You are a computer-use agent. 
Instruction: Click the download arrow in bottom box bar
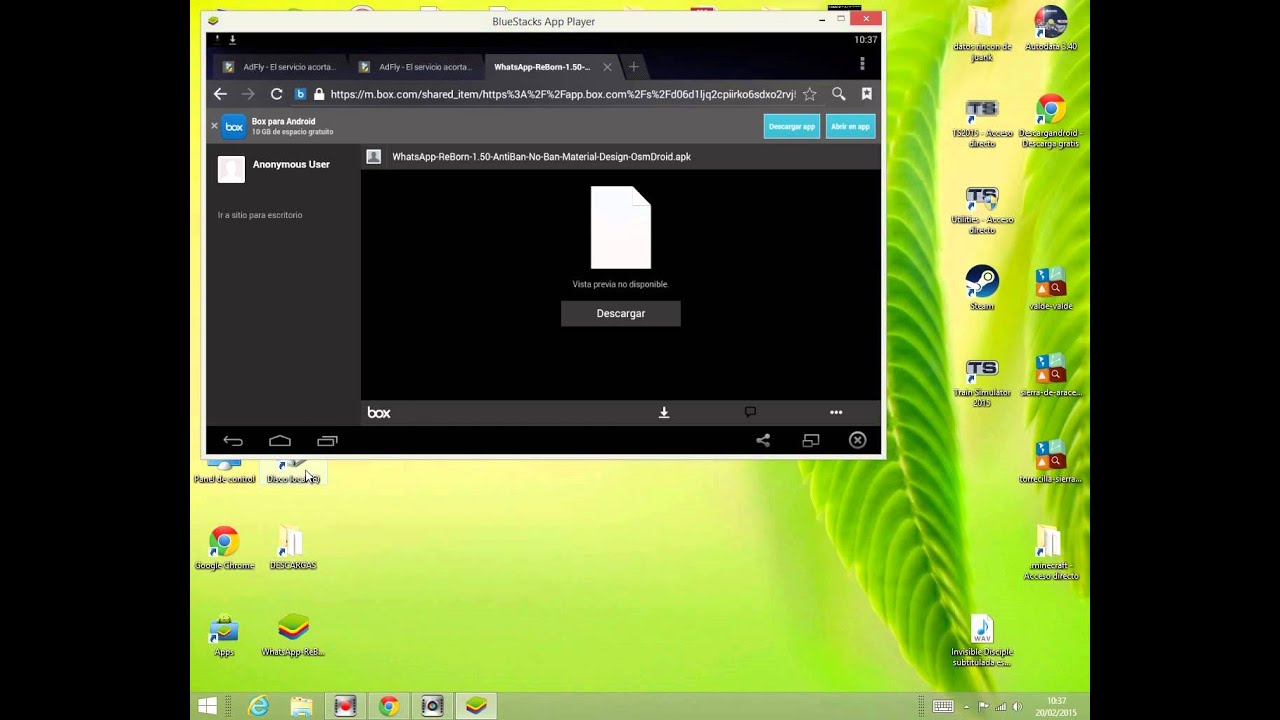(x=663, y=412)
